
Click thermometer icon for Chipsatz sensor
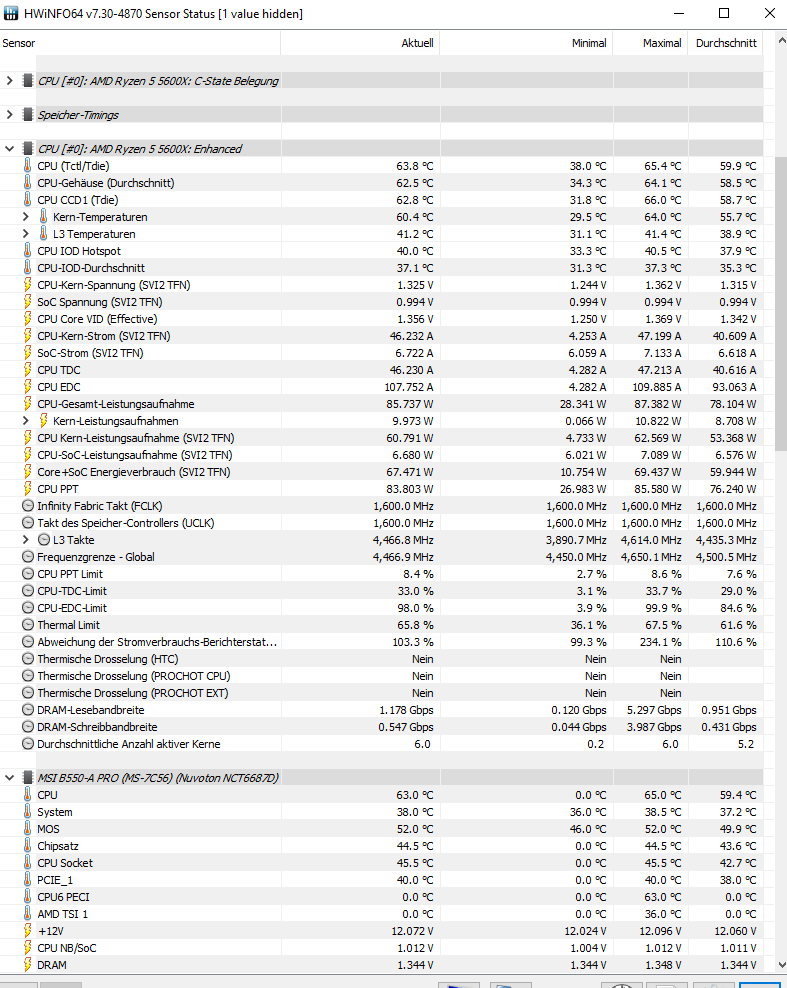pyautogui.click(x=27, y=846)
